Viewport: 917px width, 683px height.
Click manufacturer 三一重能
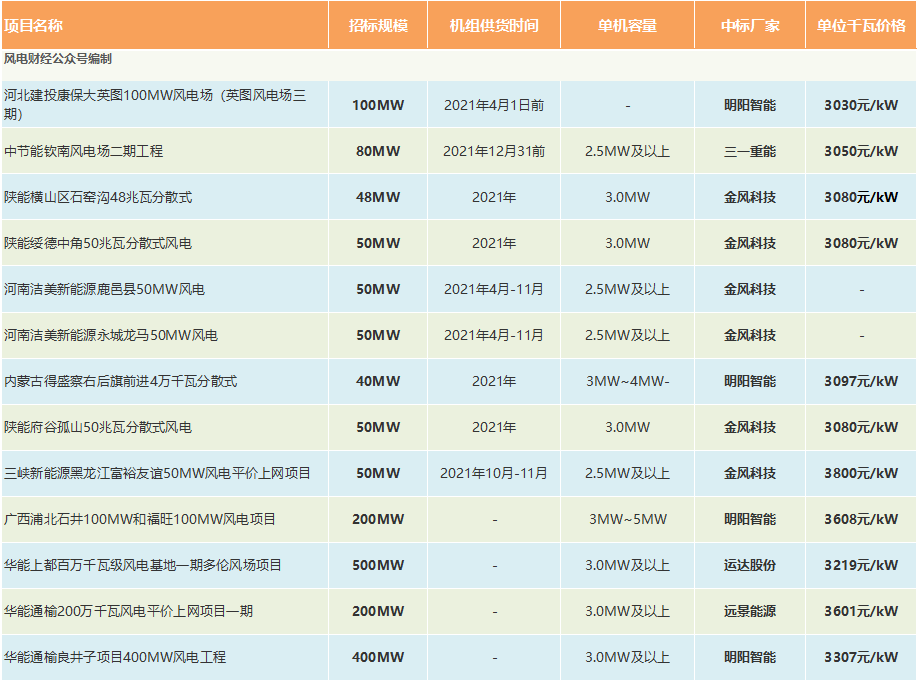coord(750,151)
